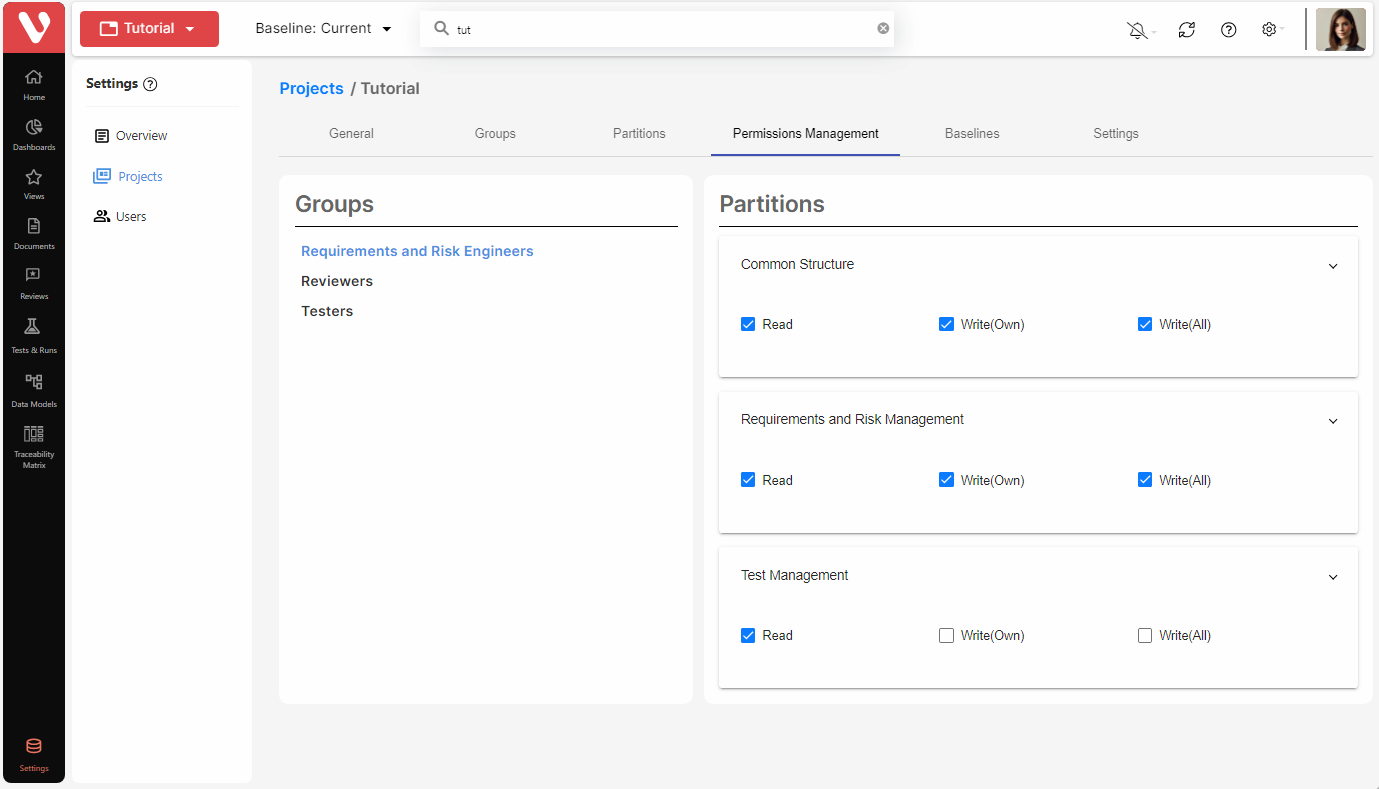The height and width of the screenshot is (789, 1379).
Task: Open Dashboards from the left sidebar
Action: click(x=33, y=134)
